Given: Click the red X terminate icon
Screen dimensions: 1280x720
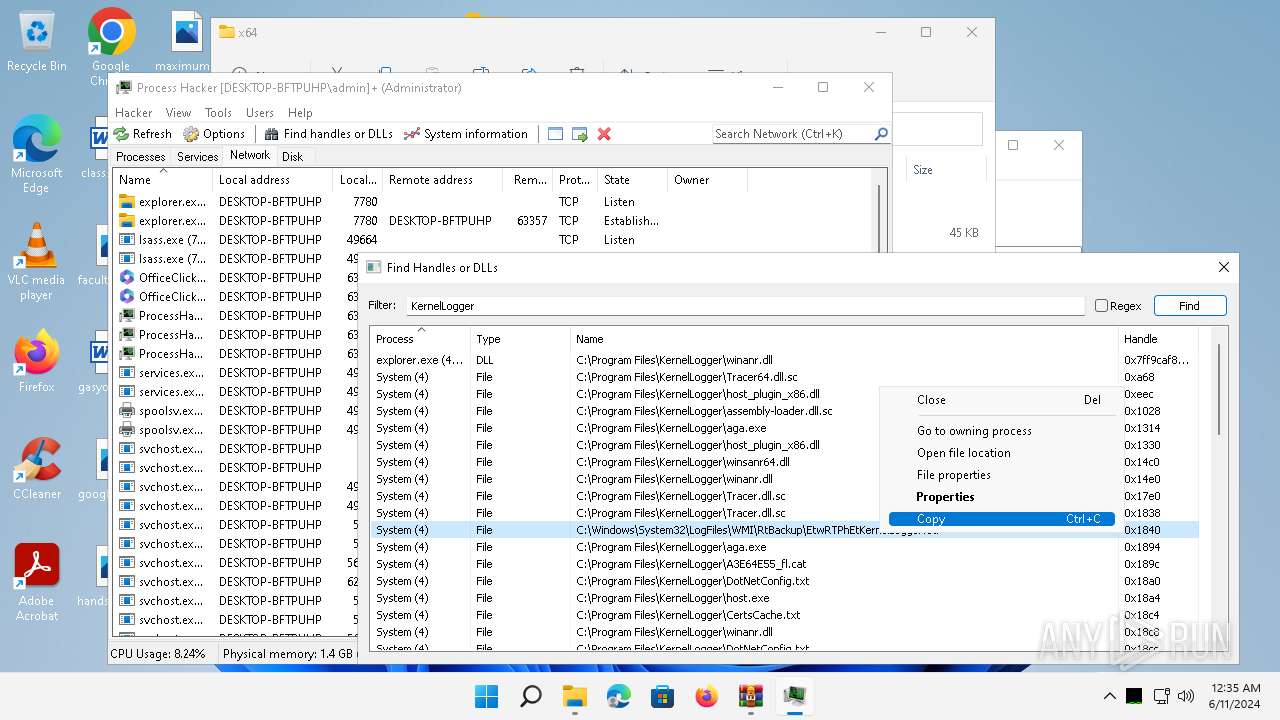Looking at the screenshot, I should (x=604, y=134).
